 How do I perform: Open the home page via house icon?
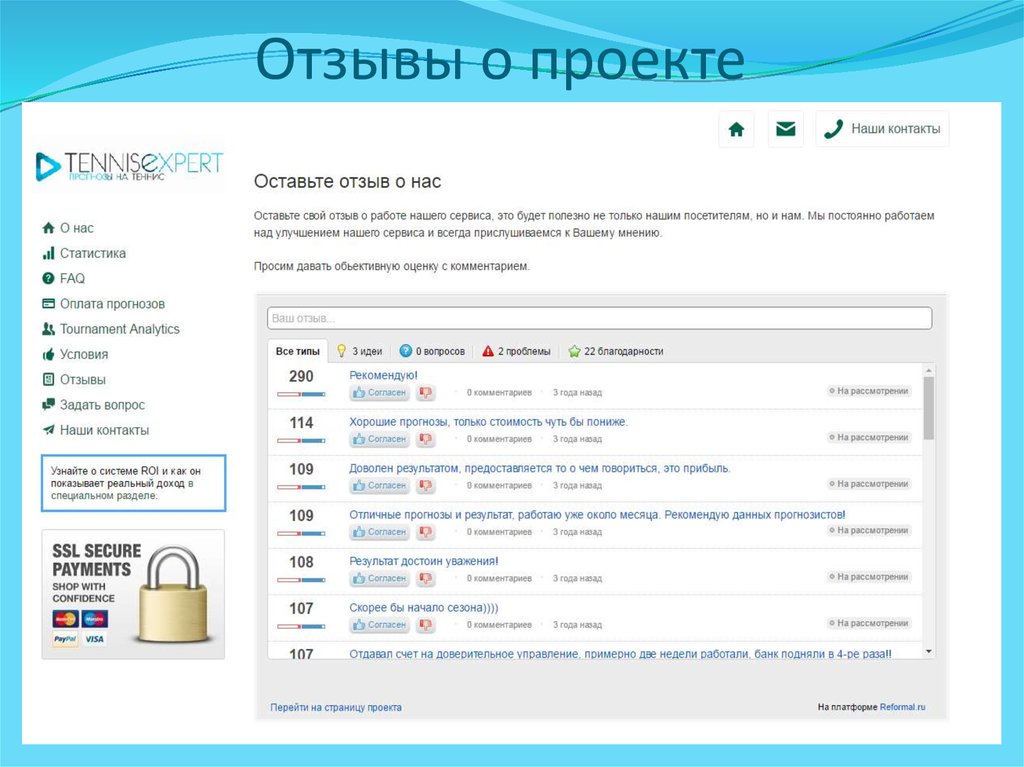point(737,128)
